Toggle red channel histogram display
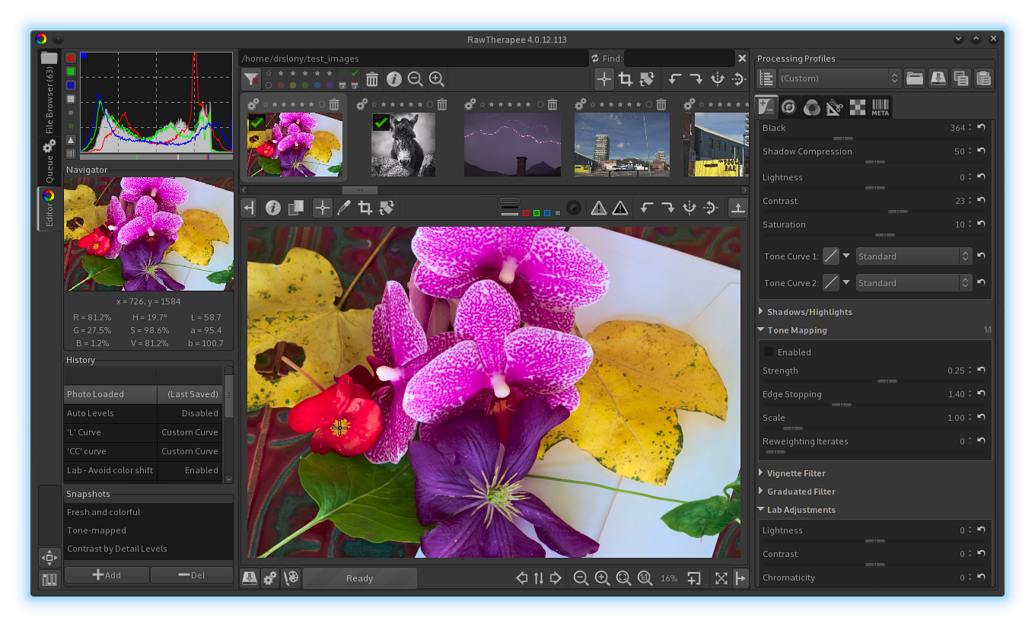The image size is (1035, 627). (71, 59)
